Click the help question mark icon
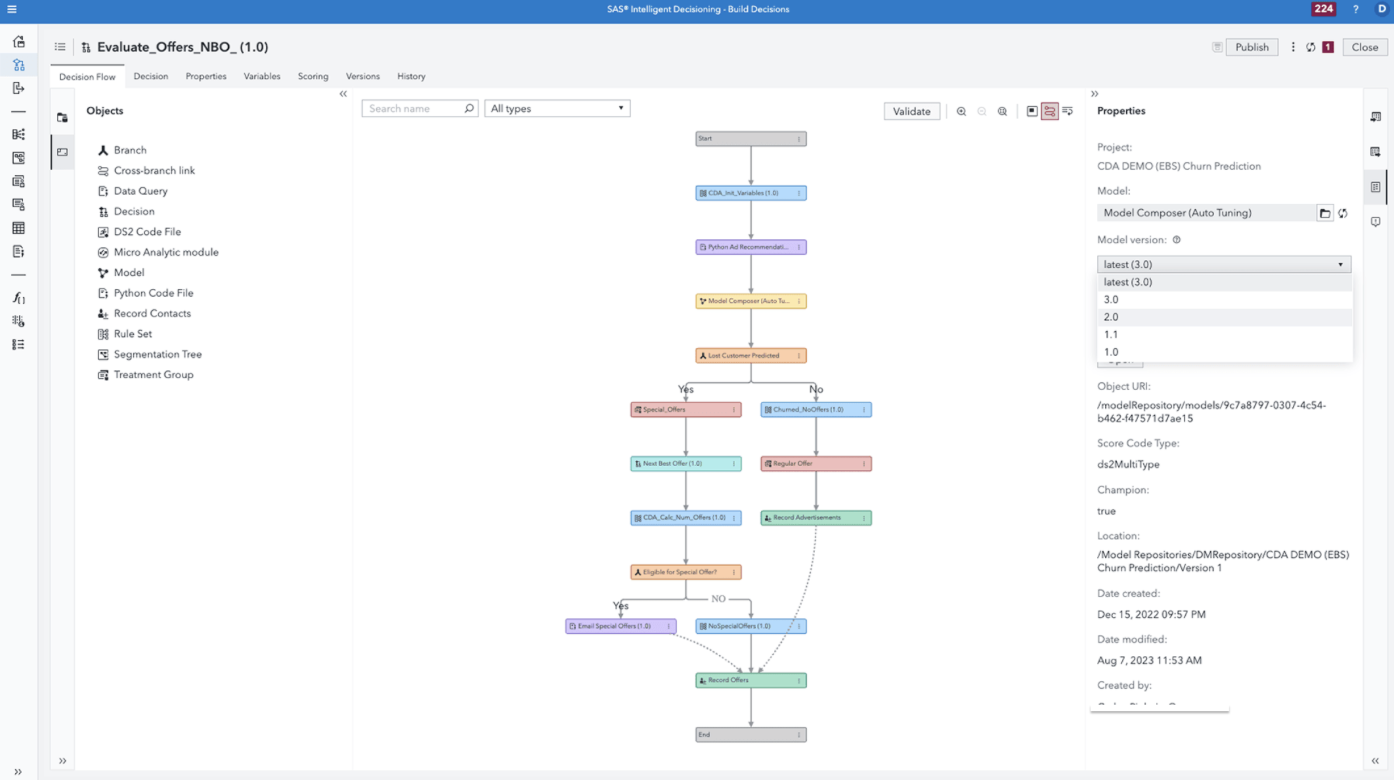The image size is (1394, 780). pyautogui.click(x=1356, y=9)
